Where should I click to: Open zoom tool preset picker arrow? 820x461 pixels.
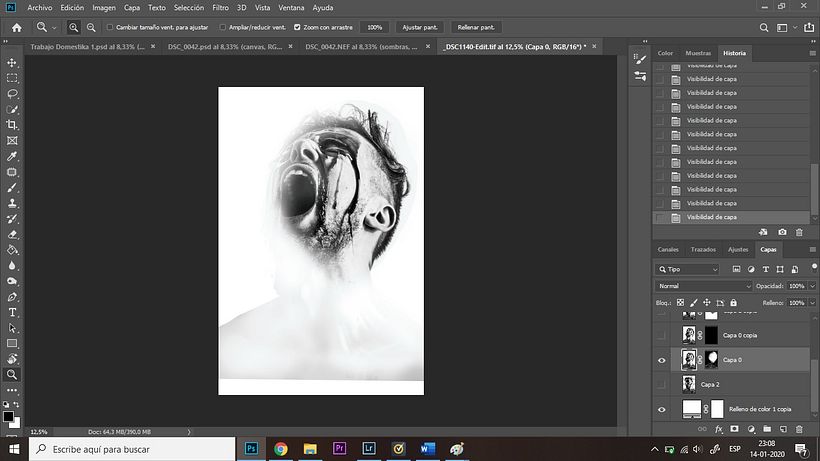click(54, 28)
